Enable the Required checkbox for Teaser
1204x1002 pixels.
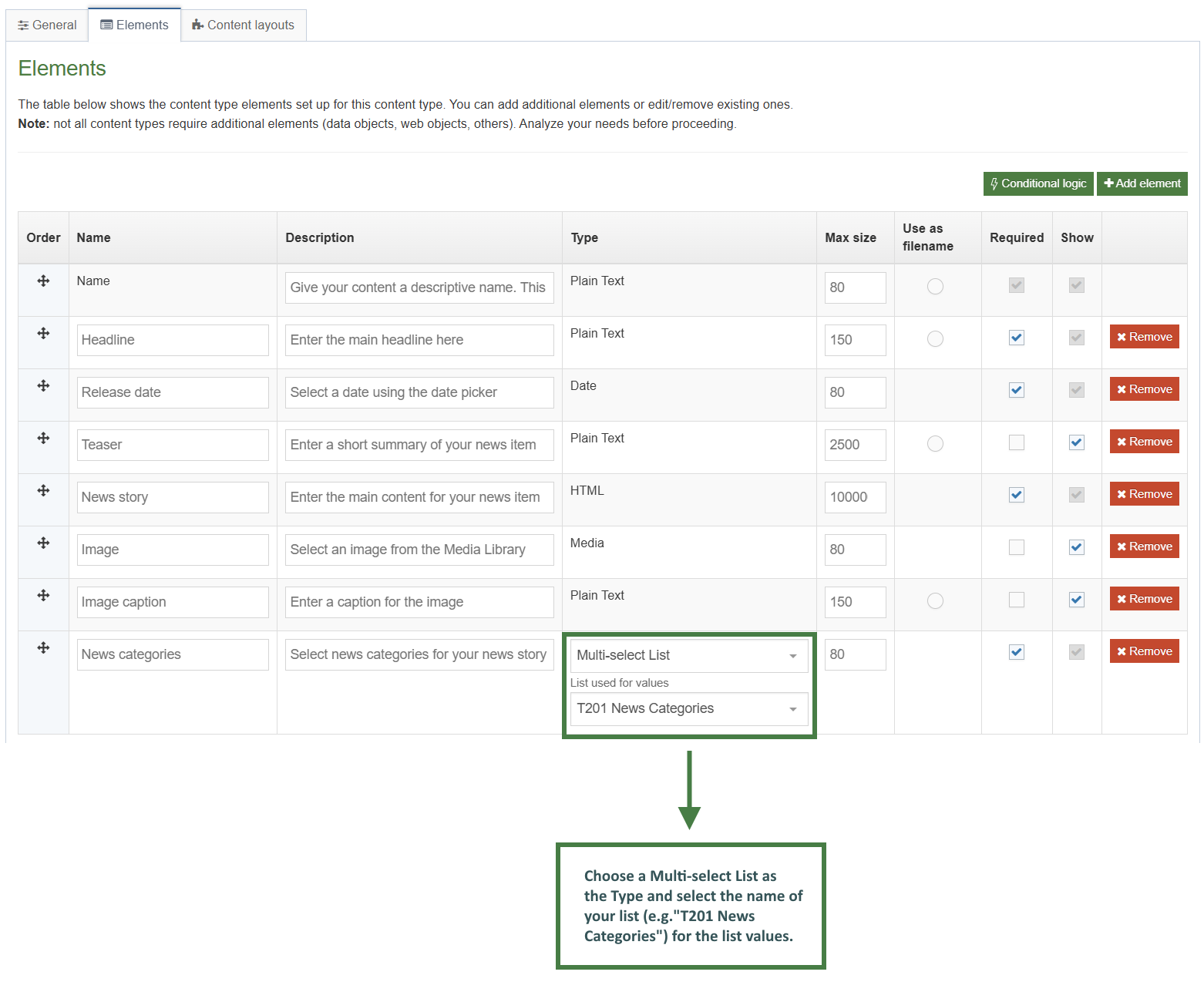point(1016,442)
